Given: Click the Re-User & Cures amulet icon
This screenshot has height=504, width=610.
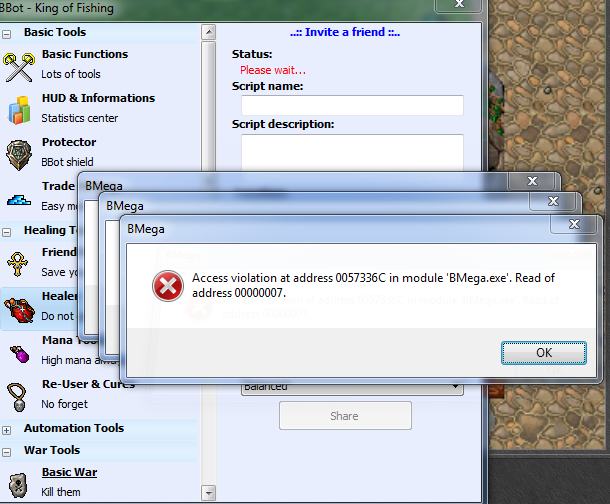Looking at the screenshot, I should click(x=20, y=395).
